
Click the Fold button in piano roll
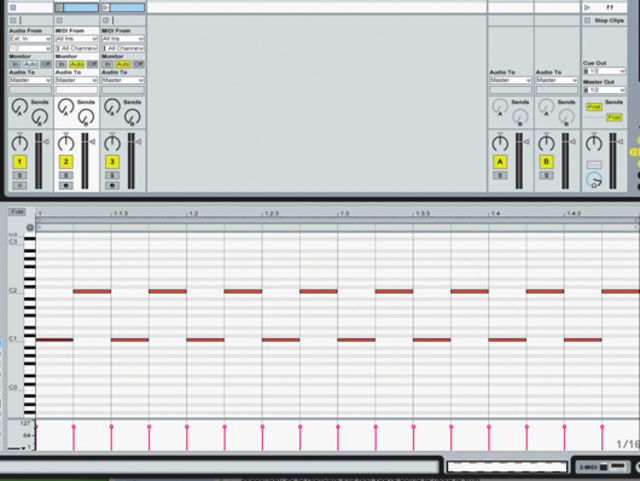coord(17,212)
